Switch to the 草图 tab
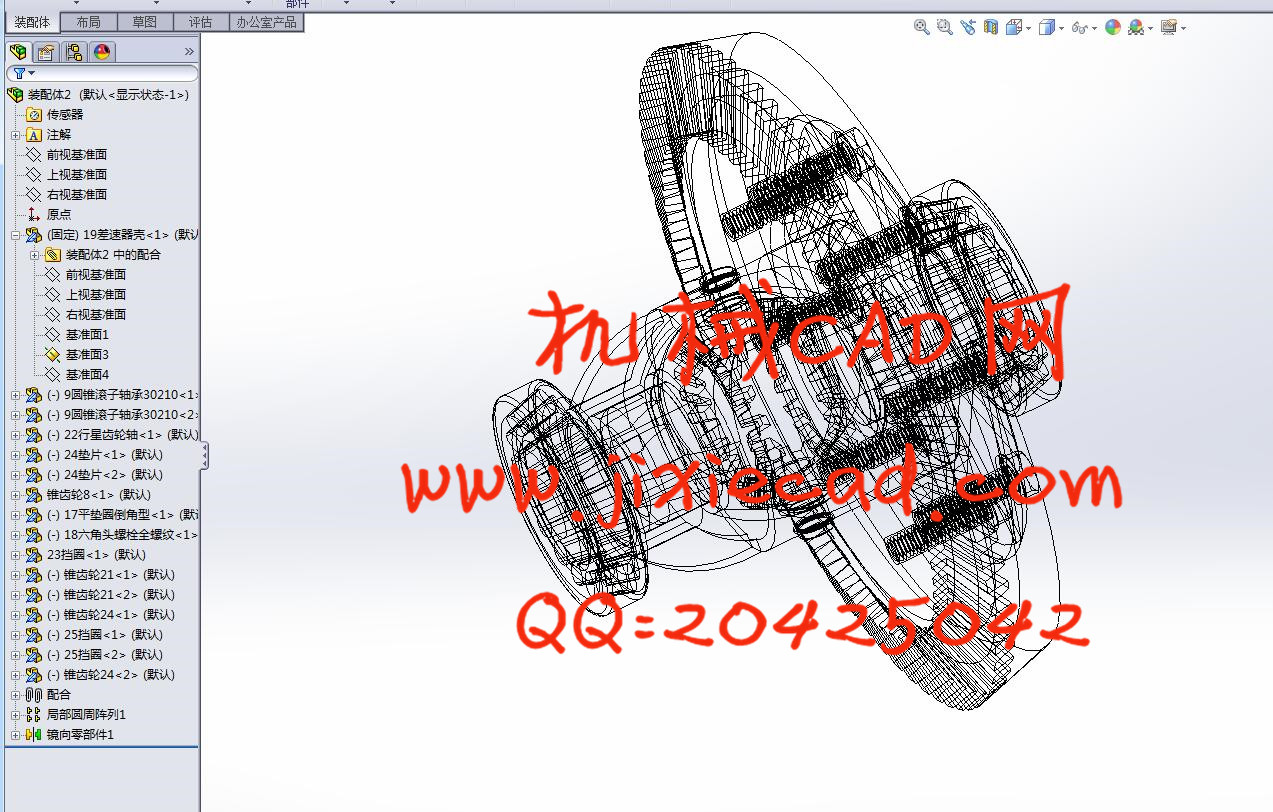Image resolution: width=1273 pixels, height=812 pixels. (x=144, y=22)
